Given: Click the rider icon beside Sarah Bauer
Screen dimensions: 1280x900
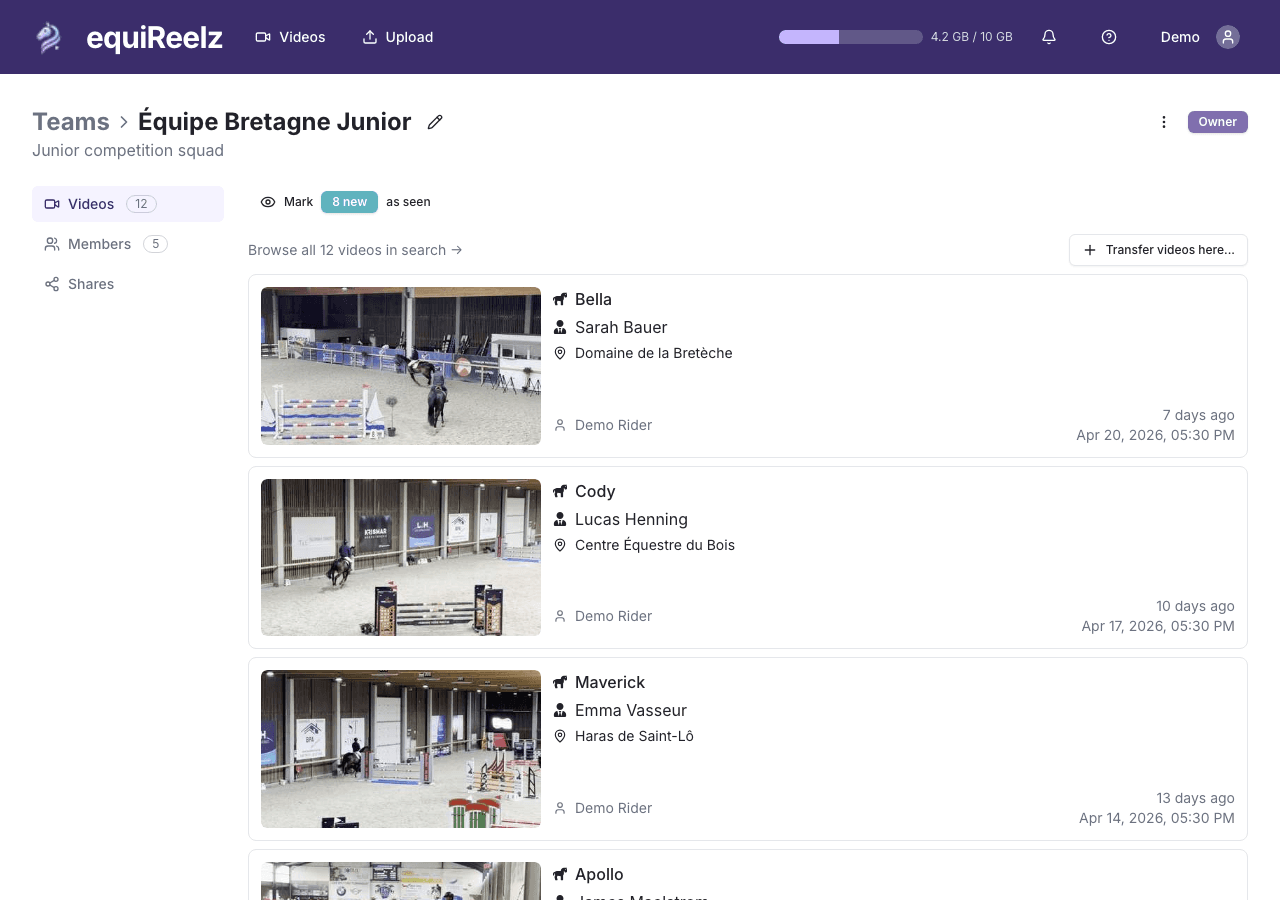Looking at the screenshot, I should tap(560, 327).
